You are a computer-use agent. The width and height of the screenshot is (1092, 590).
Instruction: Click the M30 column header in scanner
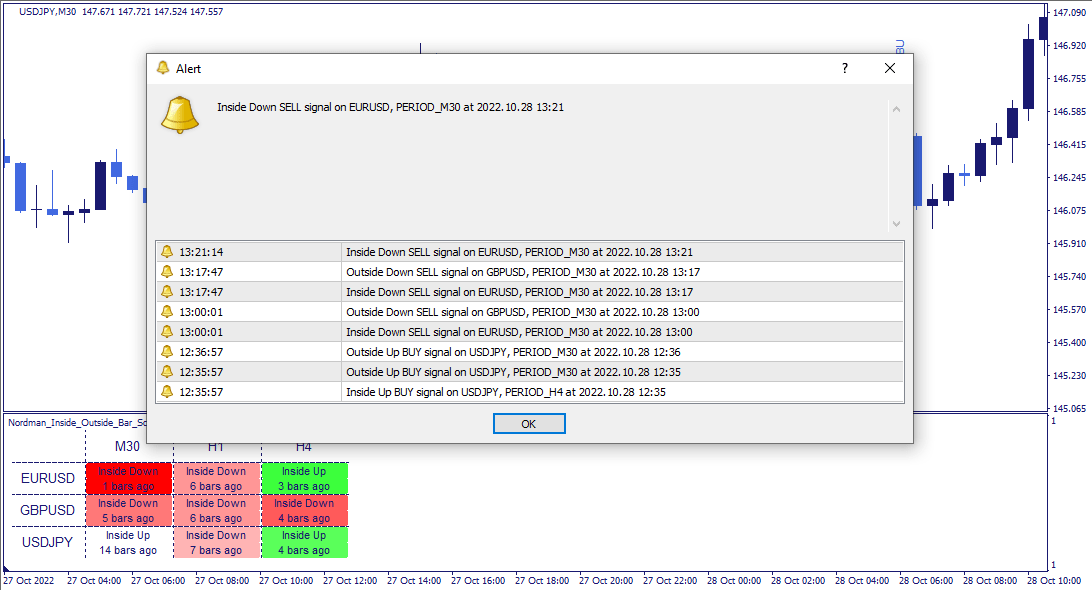coord(127,447)
